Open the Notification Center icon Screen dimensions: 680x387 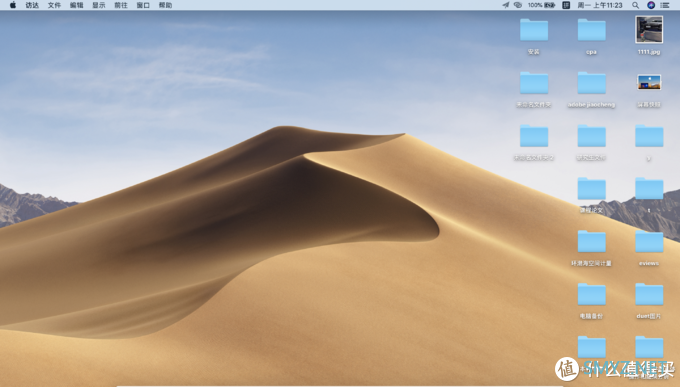pos(665,5)
